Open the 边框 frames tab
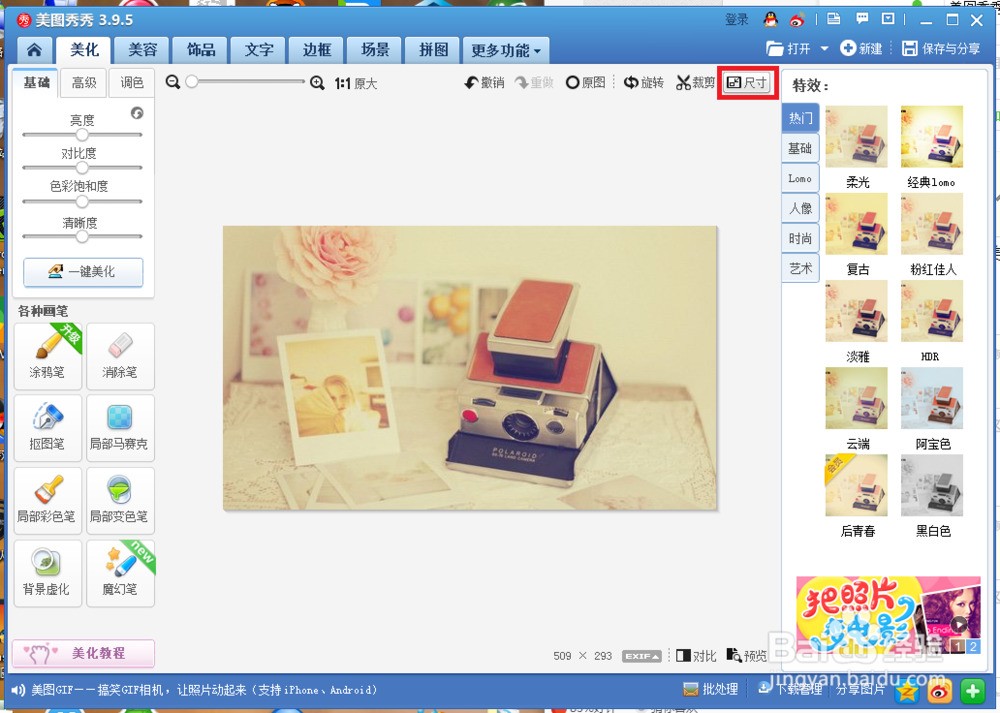This screenshot has height=713, width=1000. 317,50
